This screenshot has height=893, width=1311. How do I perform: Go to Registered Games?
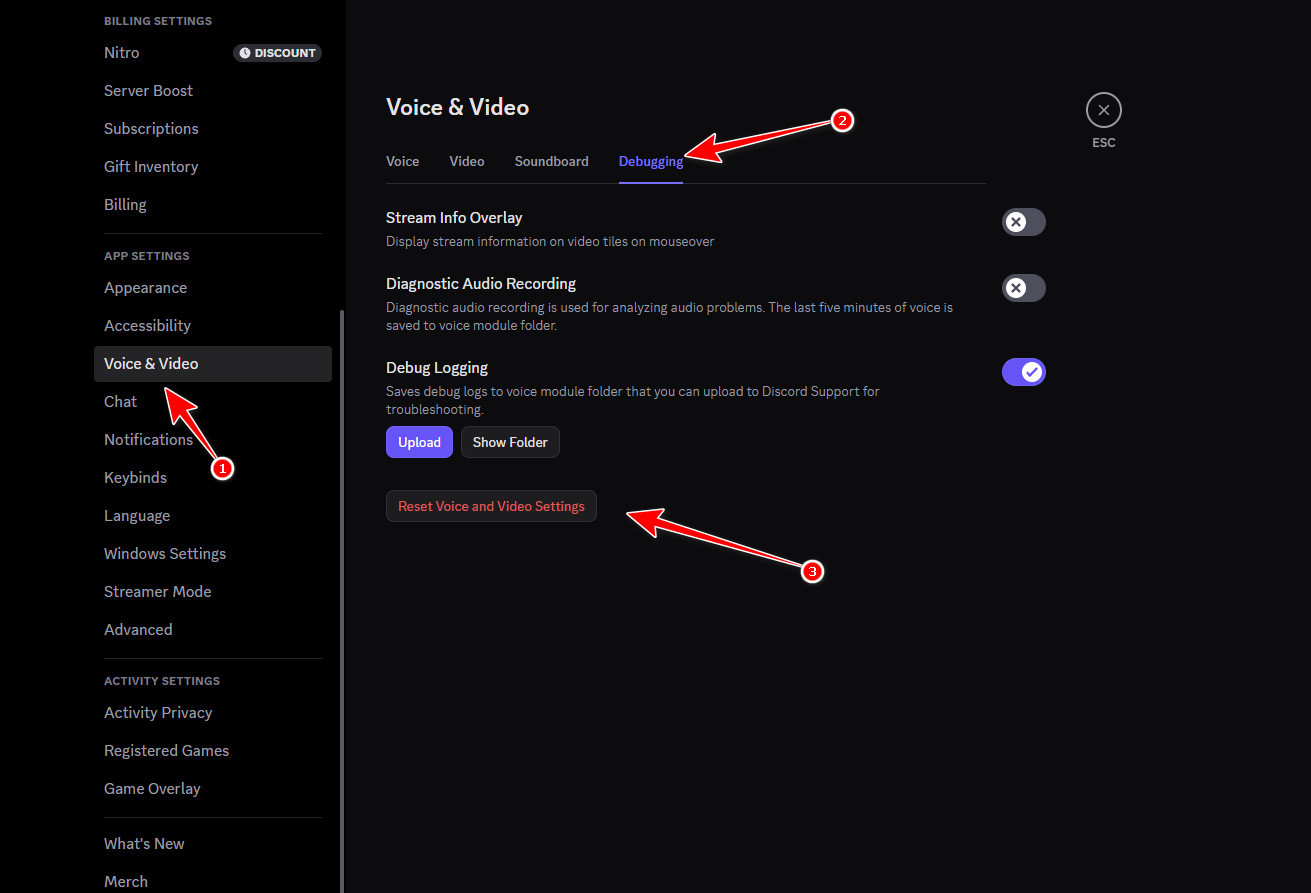[213, 751]
